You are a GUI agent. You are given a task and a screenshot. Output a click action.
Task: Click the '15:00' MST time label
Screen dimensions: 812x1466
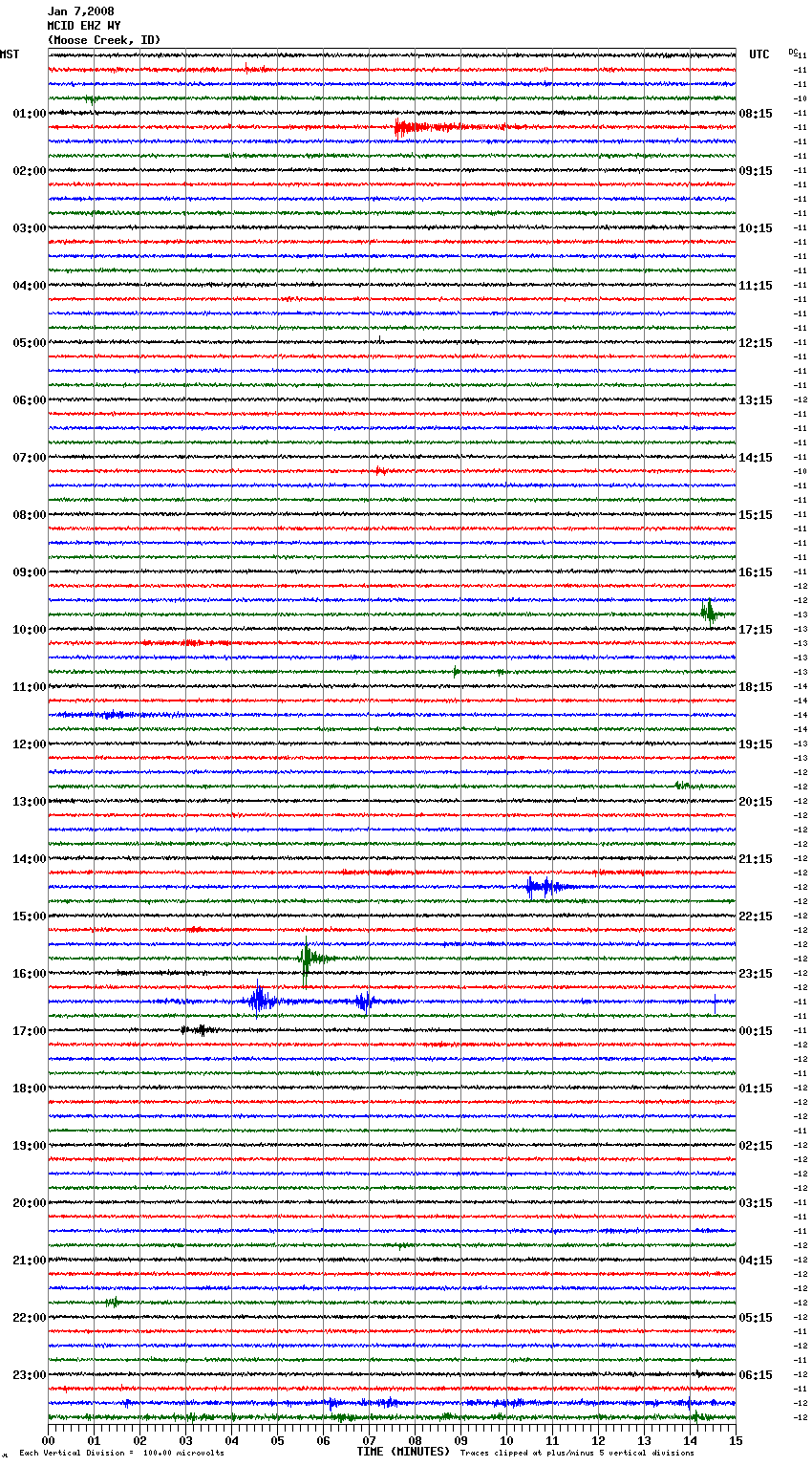(30, 916)
